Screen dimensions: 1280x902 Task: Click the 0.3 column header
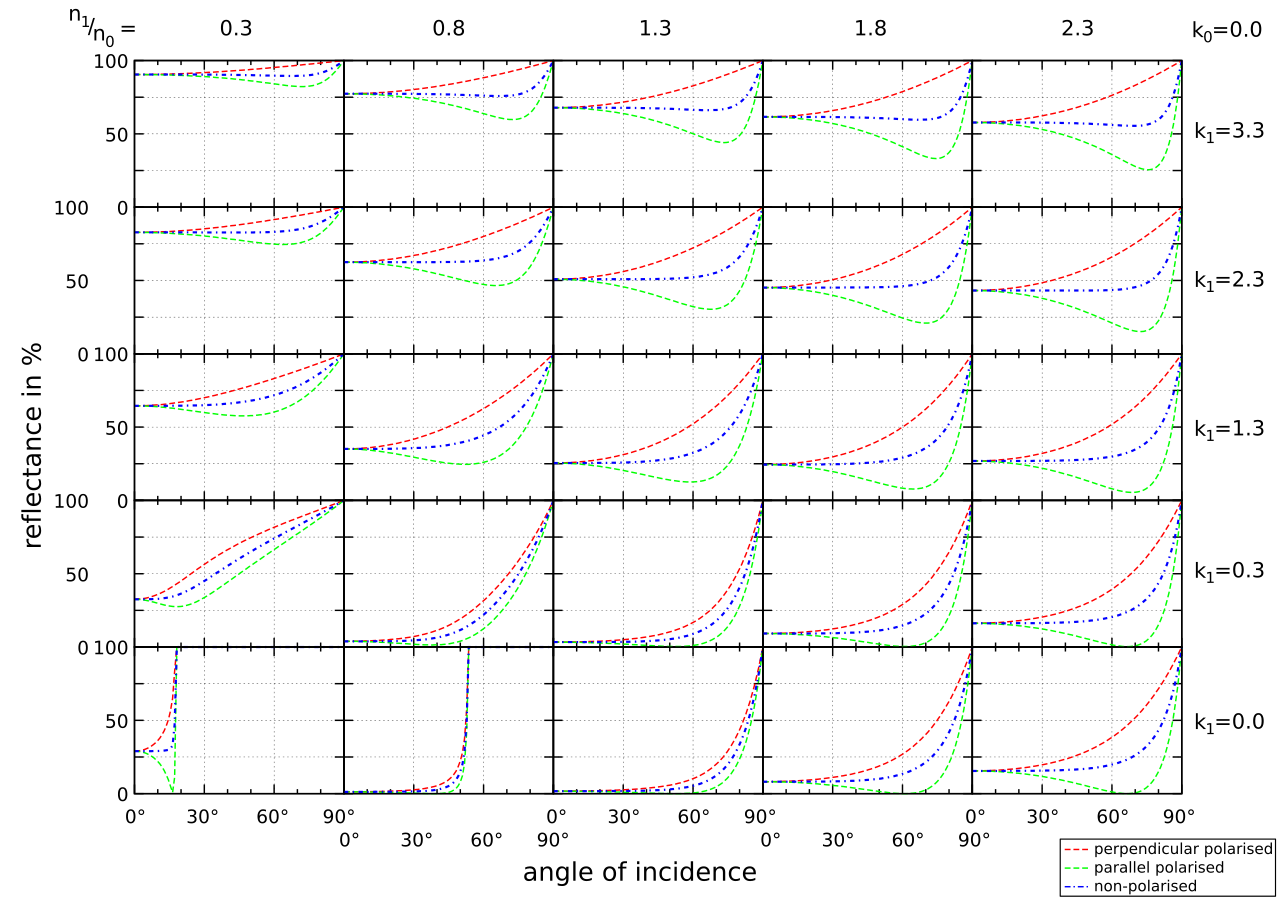click(x=236, y=29)
